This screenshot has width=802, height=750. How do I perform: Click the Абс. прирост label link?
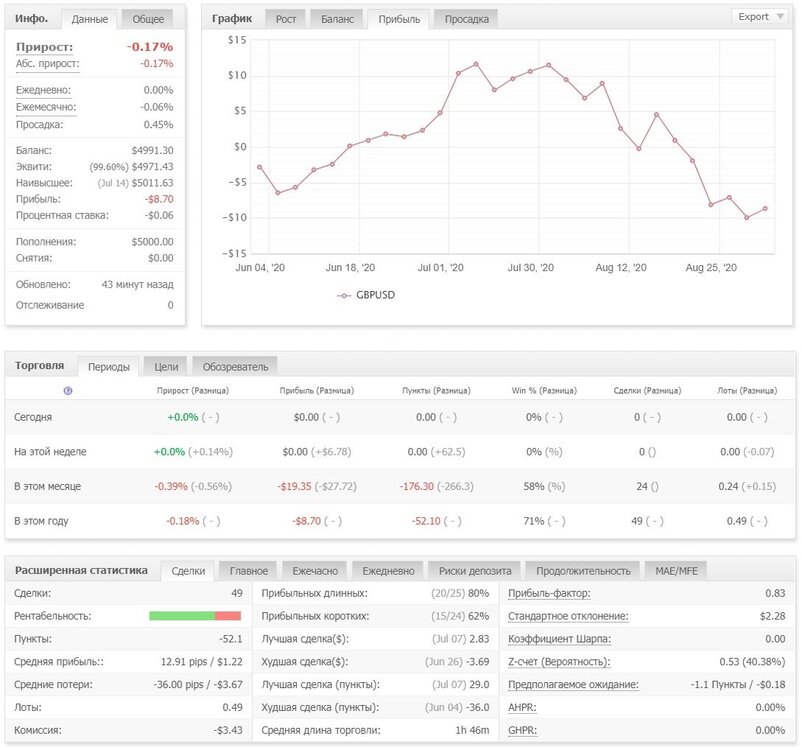pos(48,64)
